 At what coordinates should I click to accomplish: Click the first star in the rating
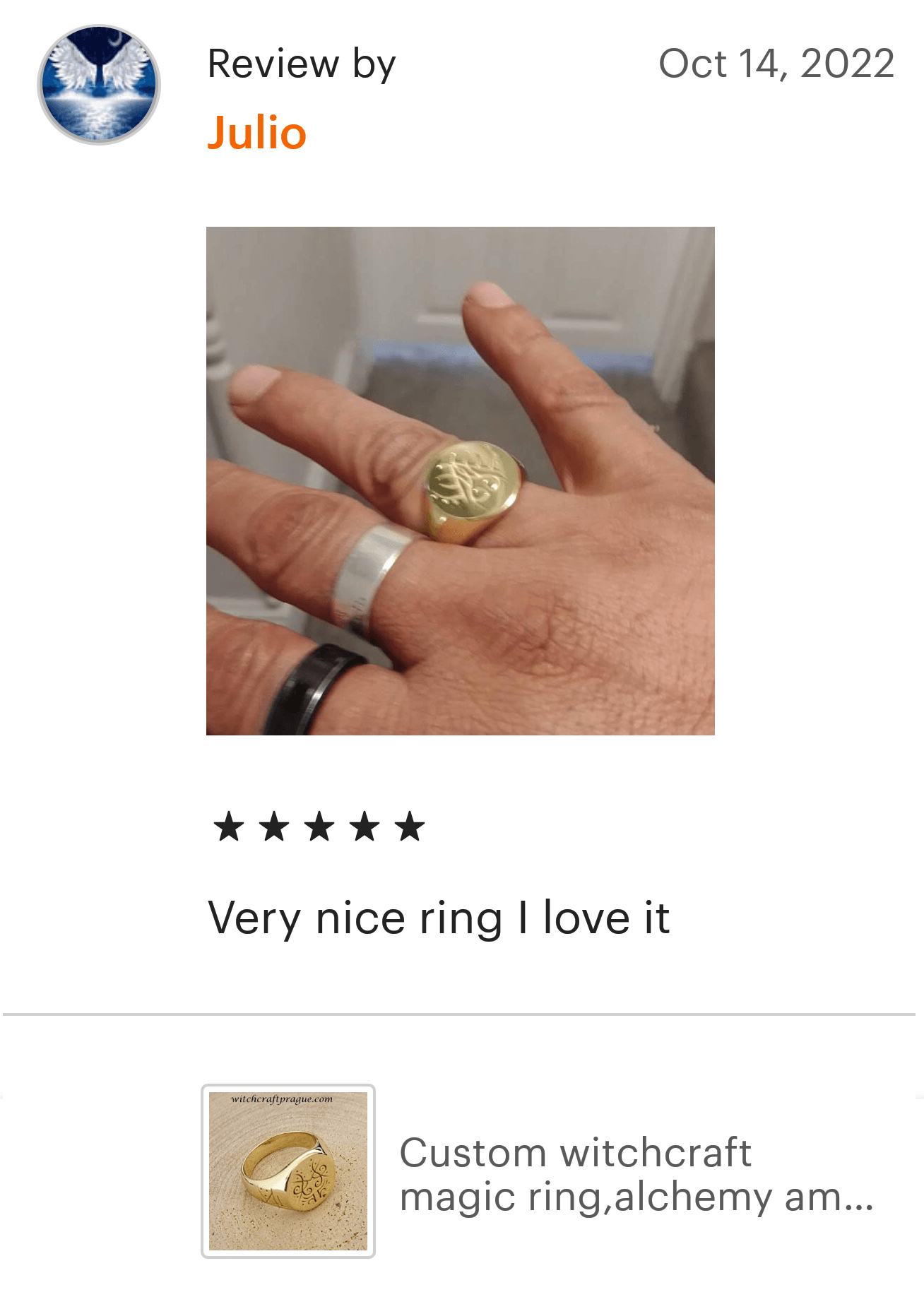228,826
